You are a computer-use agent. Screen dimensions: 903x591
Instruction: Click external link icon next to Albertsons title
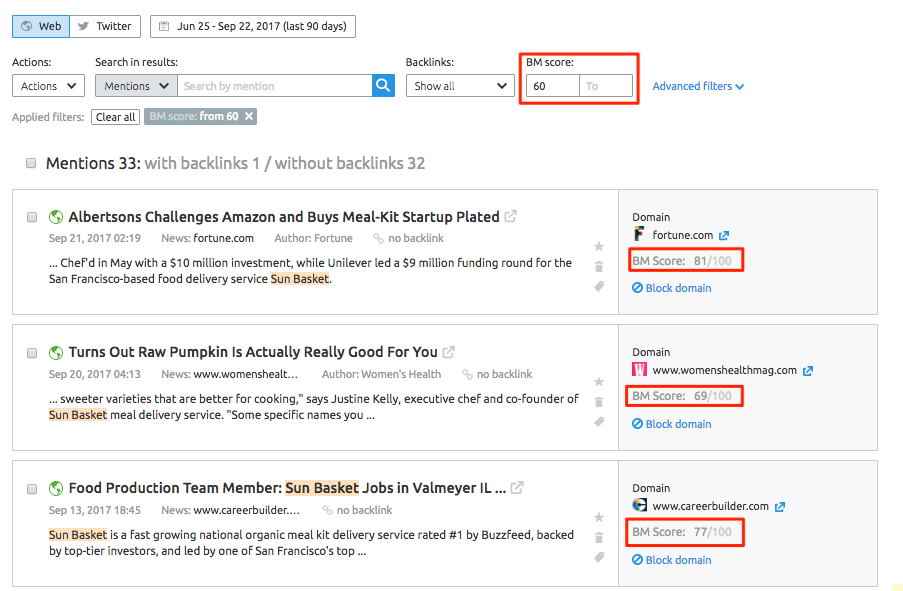[x=511, y=217]
